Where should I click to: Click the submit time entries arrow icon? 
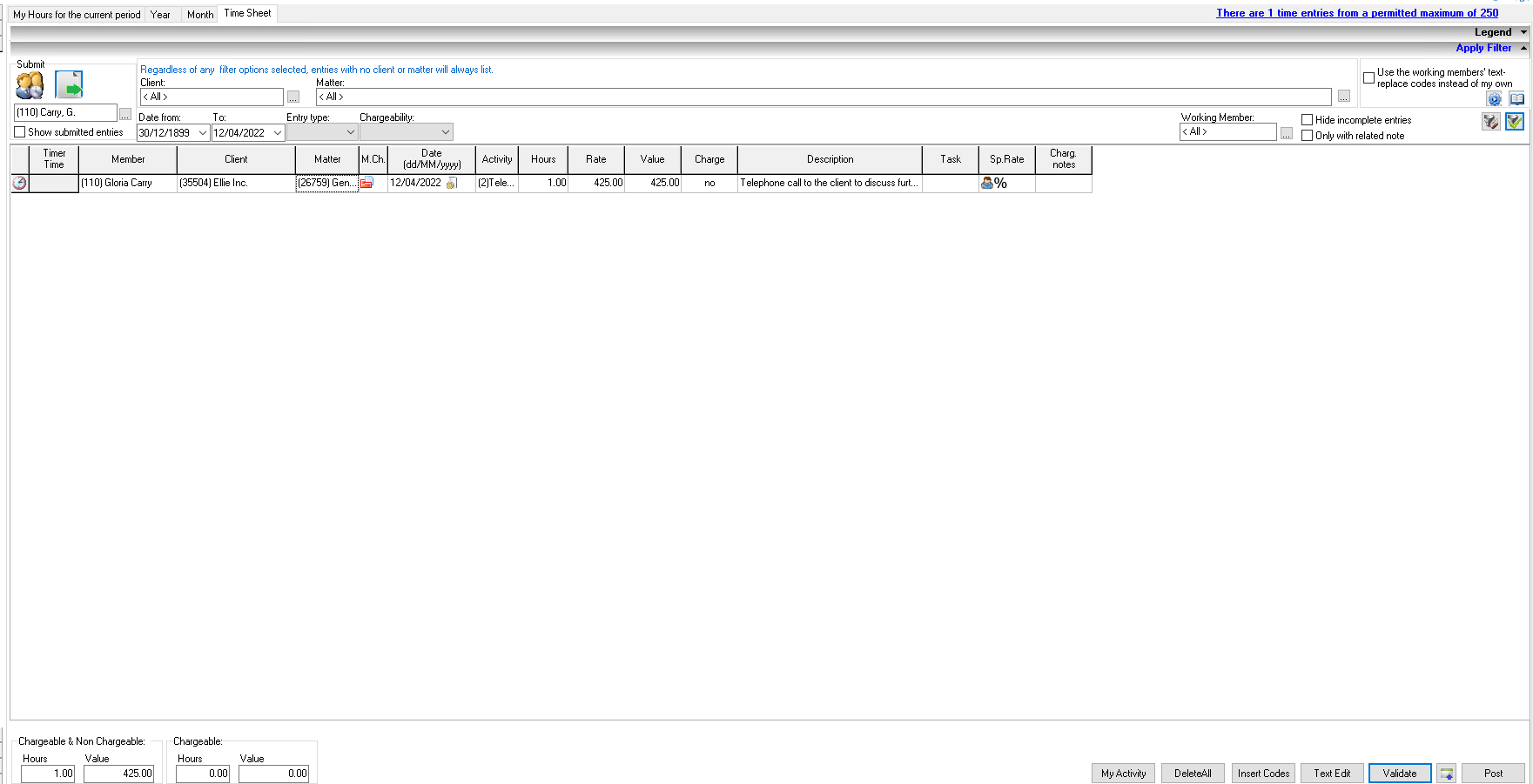[69, 84]
